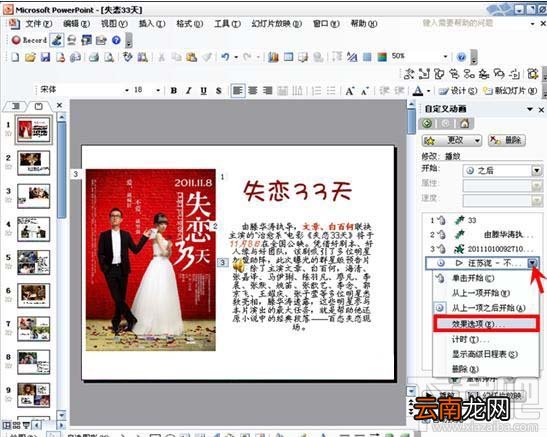Toggle text Shadow formatting
The height and width of the screenshot is (437, 547).
(219, 91)
